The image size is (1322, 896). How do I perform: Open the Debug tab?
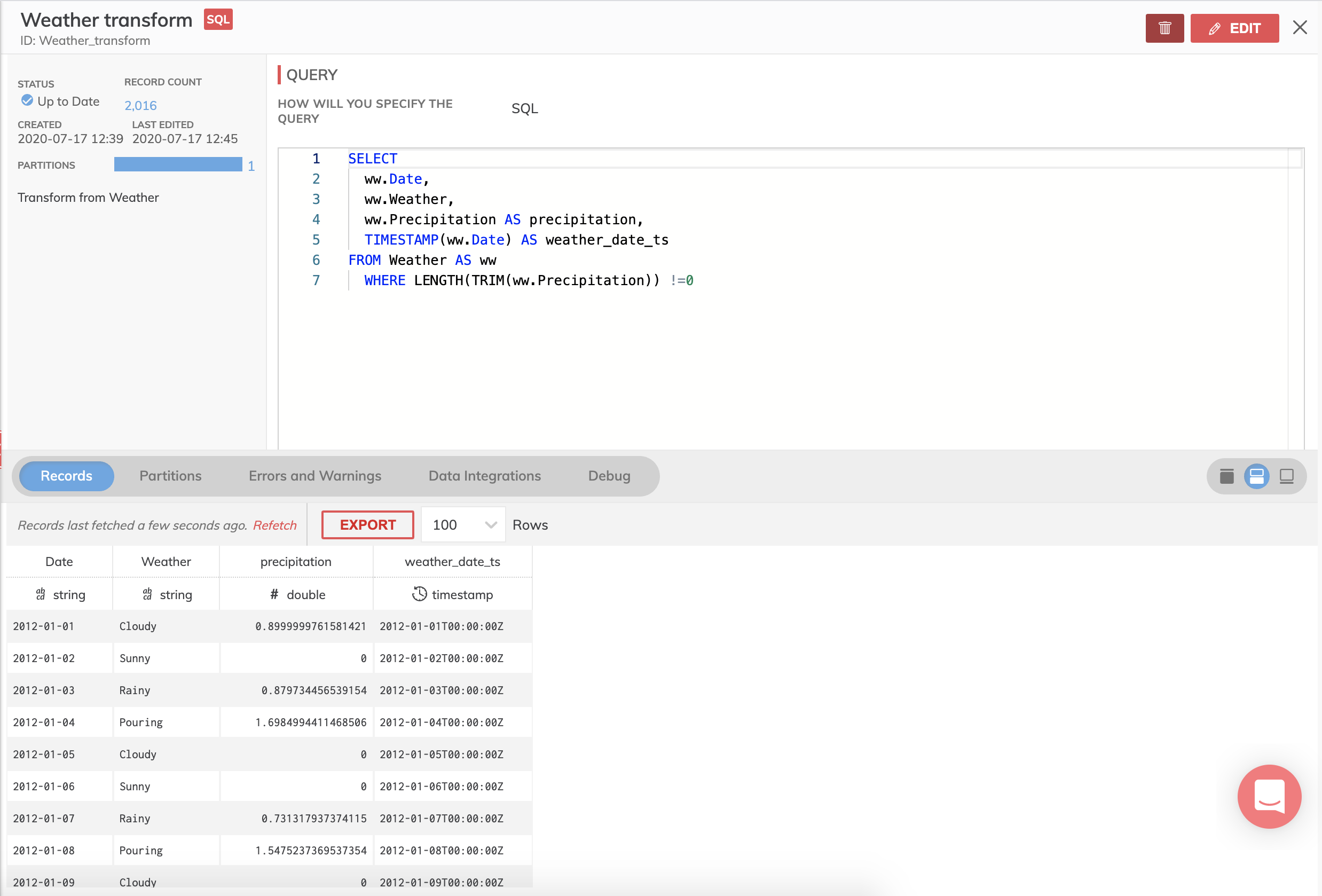[609, 476]
